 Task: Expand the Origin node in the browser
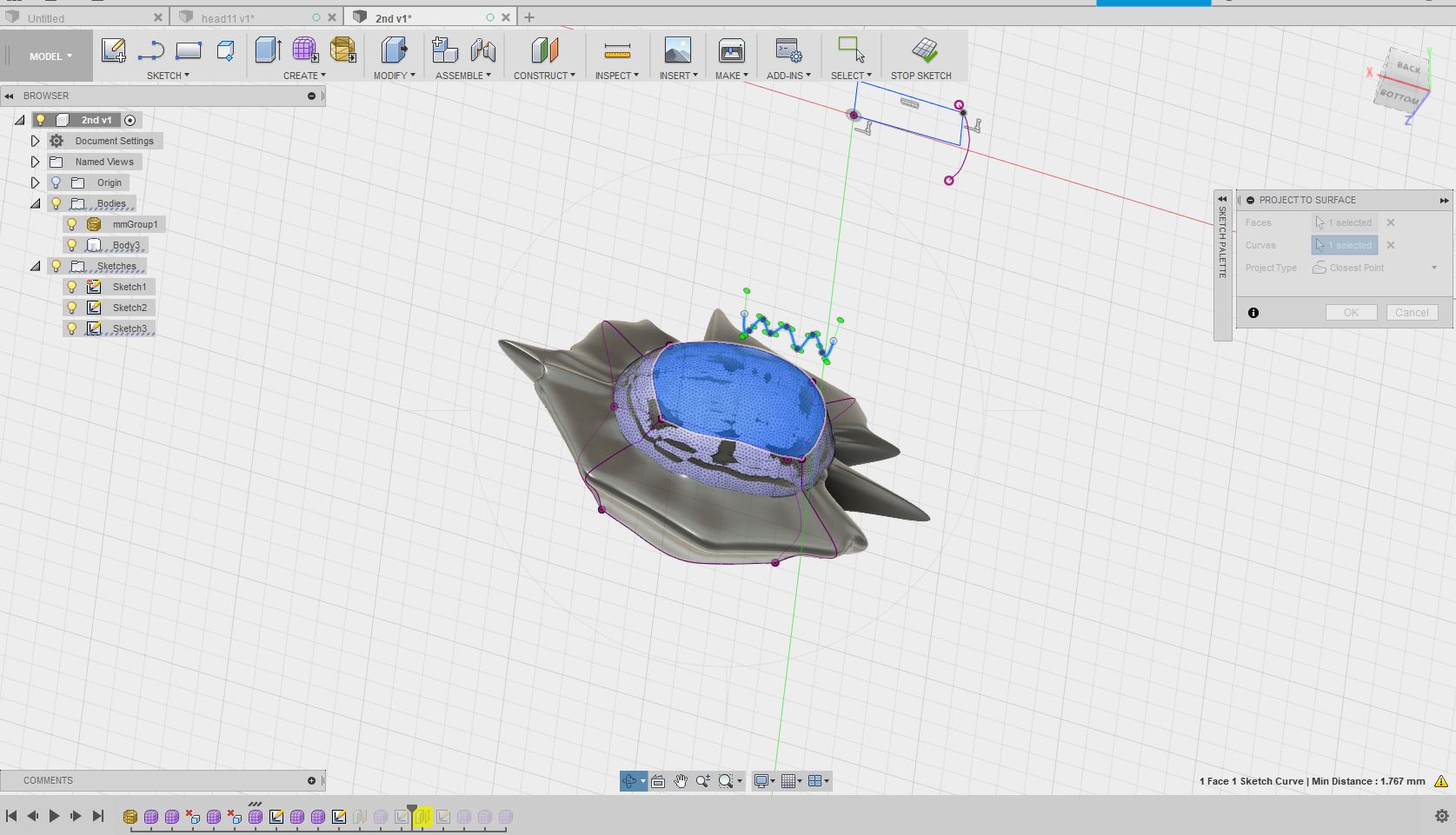click(35, 182)
